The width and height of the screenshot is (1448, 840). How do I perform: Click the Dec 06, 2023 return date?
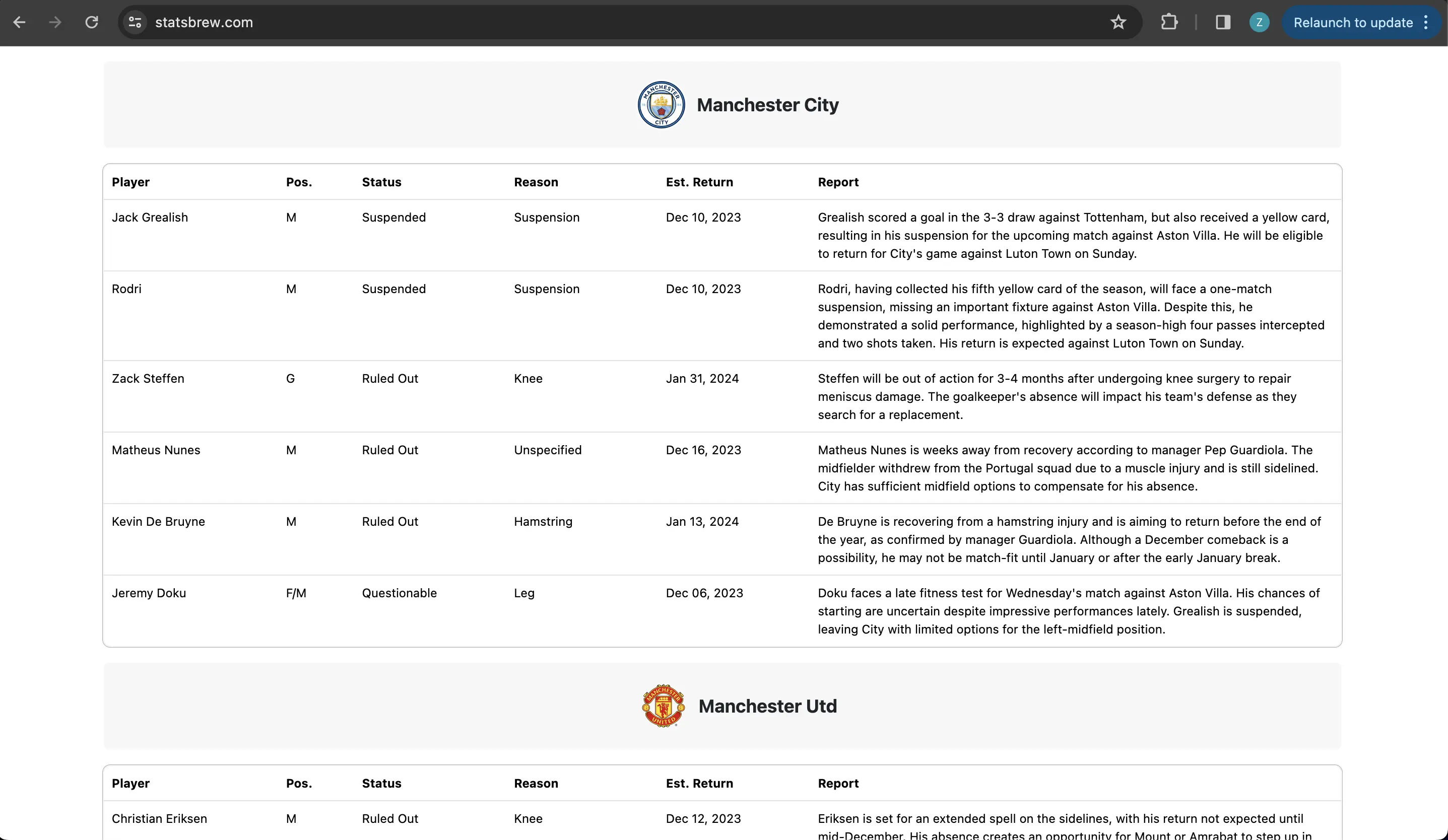pos(704,593)
